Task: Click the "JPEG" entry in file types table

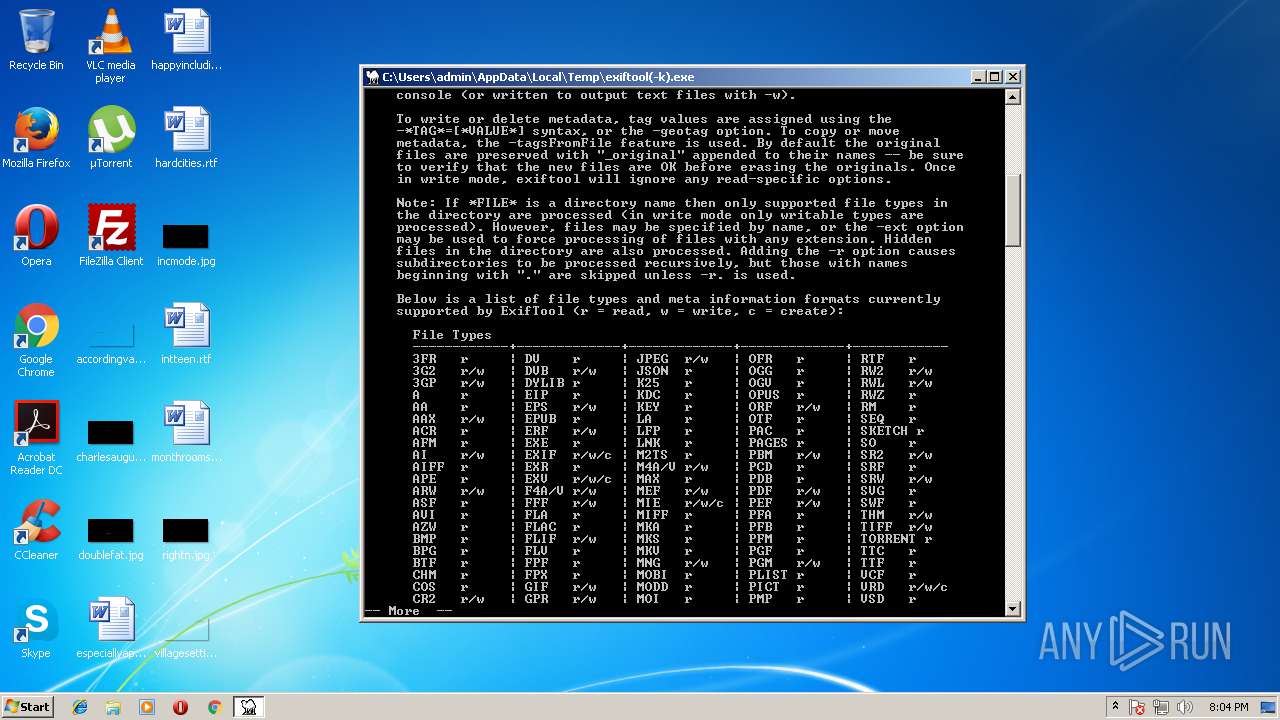Action: pyautogui.click(x=652, y=359)
